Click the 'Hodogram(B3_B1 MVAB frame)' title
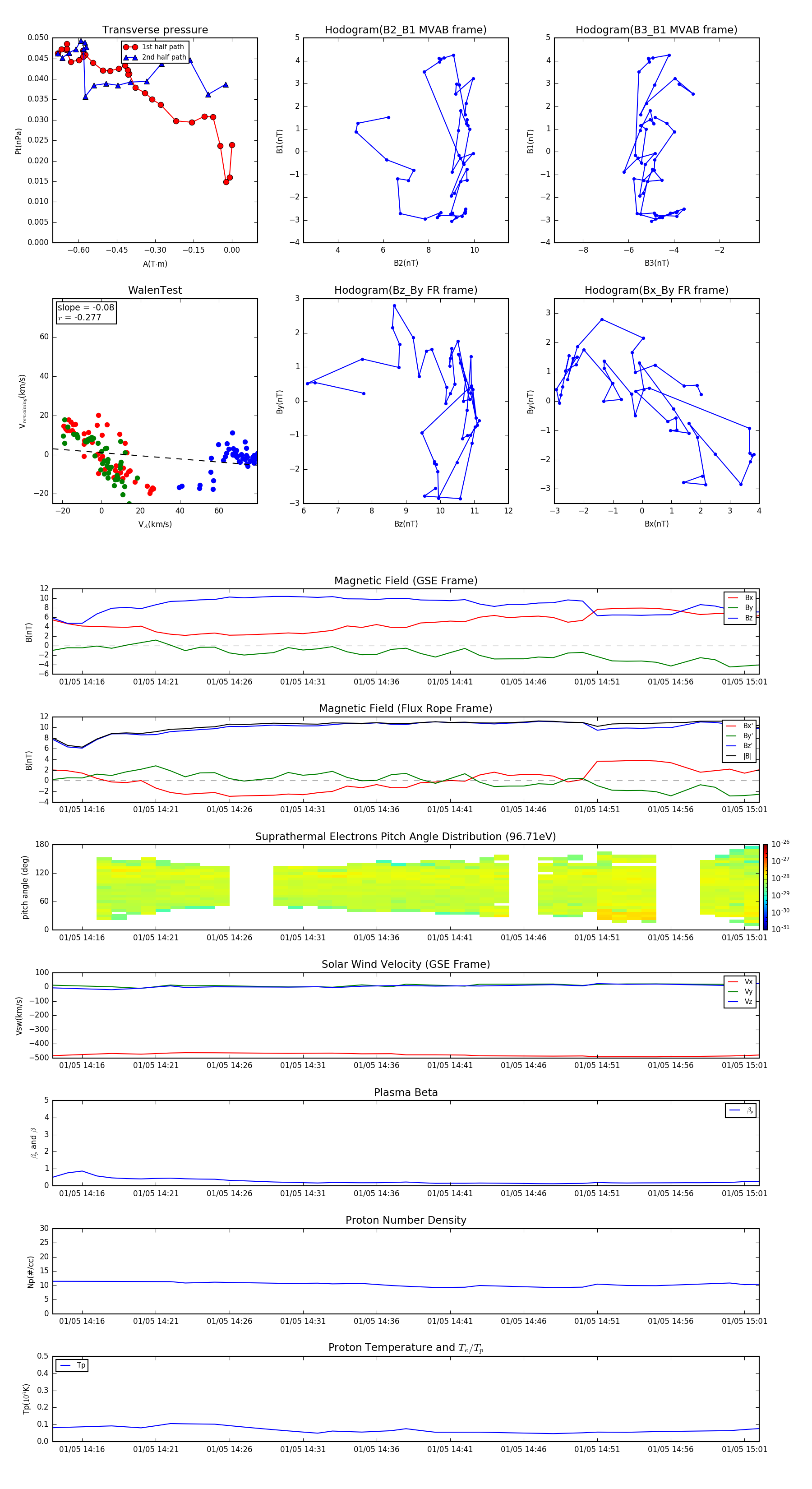 [x=656, y=30]
